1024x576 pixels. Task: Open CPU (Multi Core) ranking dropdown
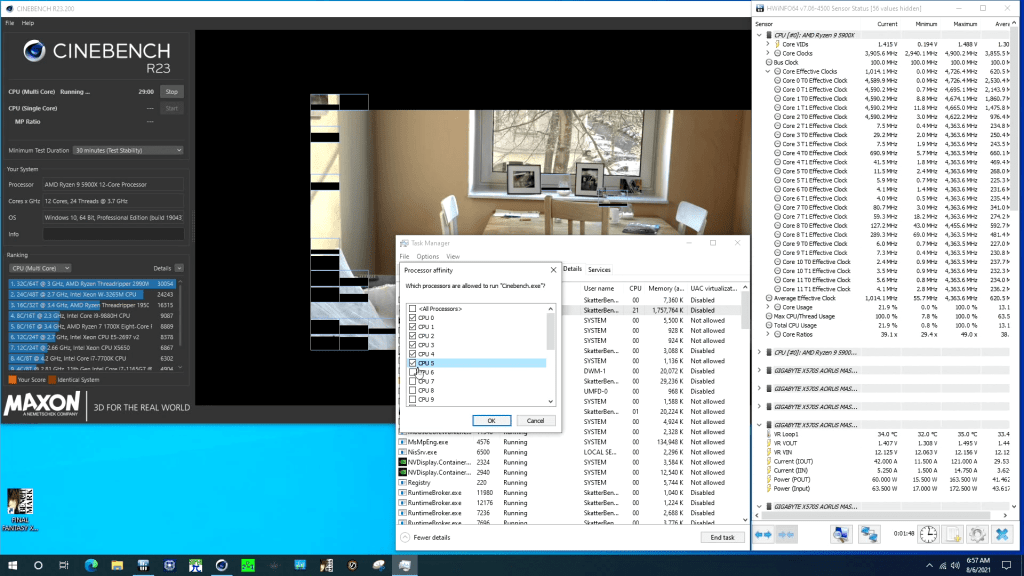pyautogui.click(x=40, y=268)
